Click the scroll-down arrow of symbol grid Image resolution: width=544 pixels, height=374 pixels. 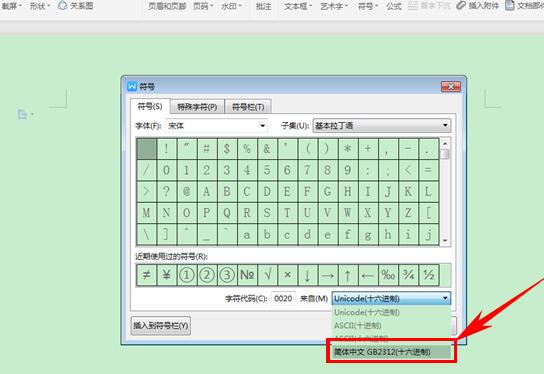pyautogui.click(x=445, y=240)
